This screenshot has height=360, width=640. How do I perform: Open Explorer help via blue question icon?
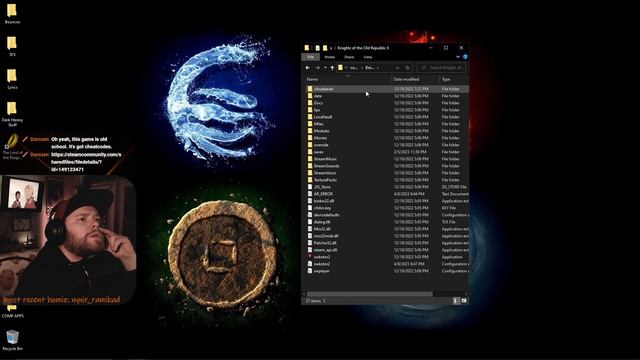point(465,57)
